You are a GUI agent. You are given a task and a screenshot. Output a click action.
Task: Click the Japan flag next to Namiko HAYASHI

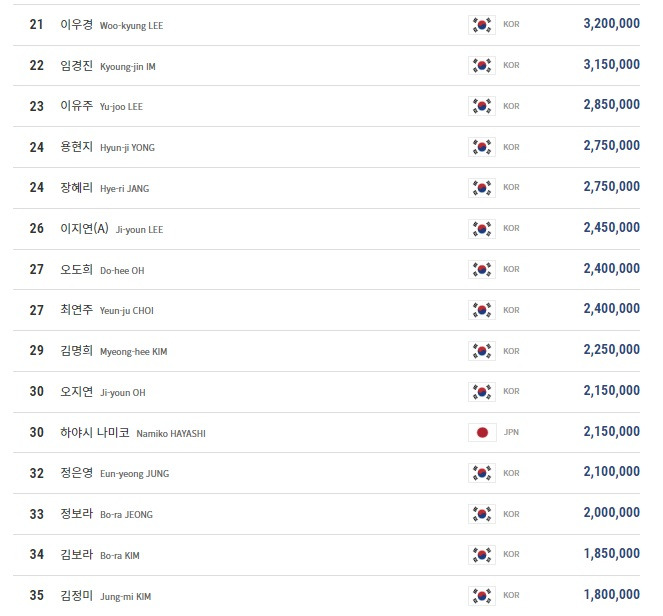[x=482, y=433]
